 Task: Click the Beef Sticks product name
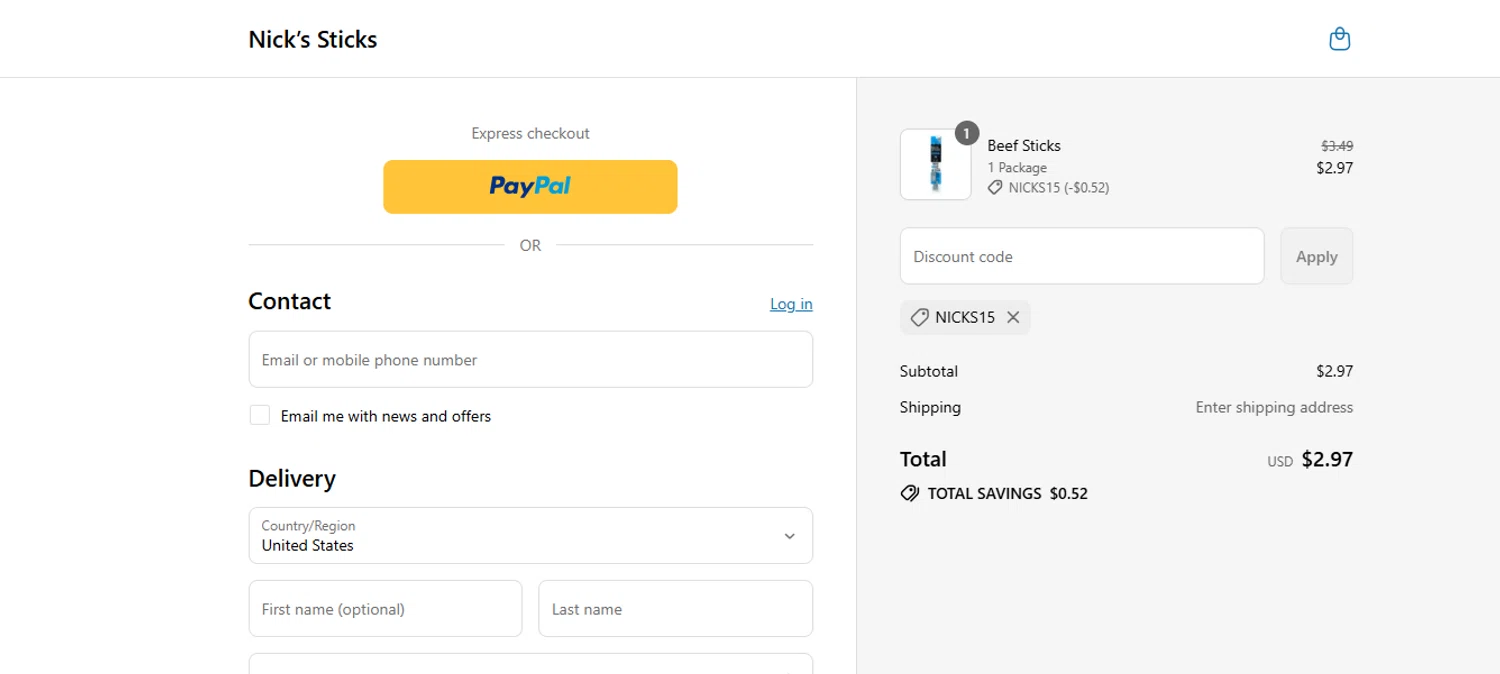pos(1024,146)
